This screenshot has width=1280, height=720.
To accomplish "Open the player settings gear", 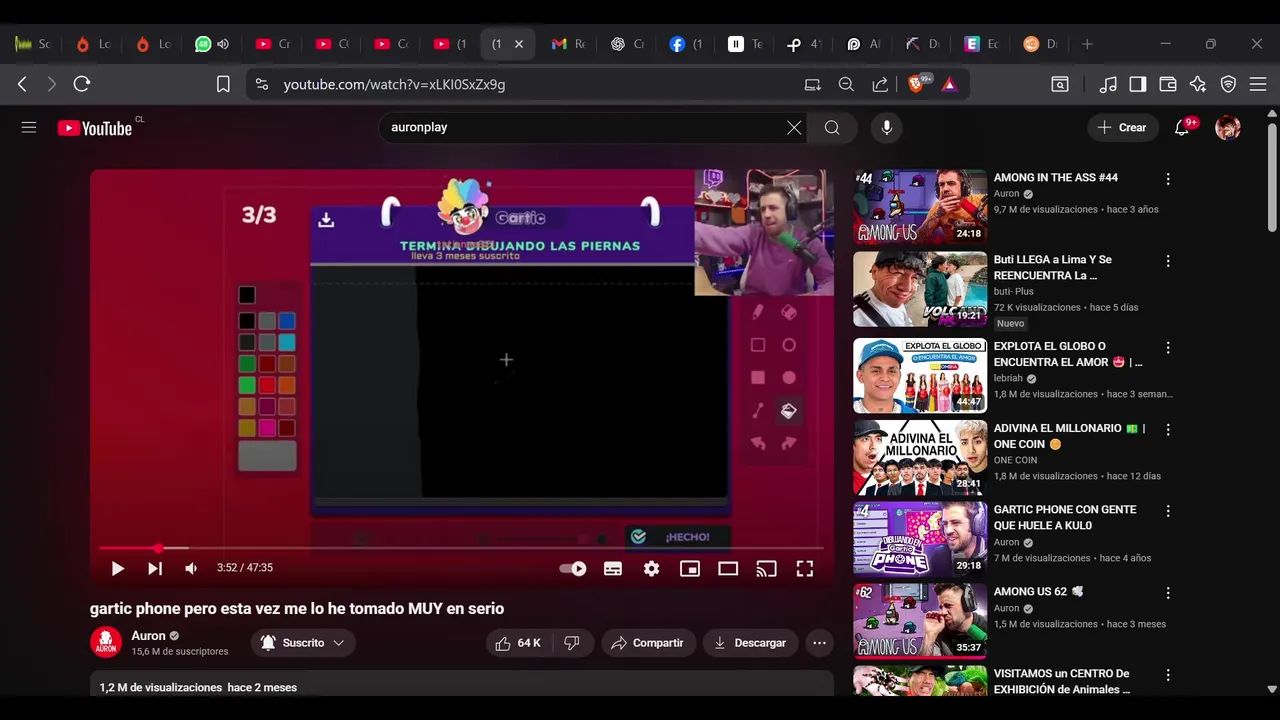I will pos(652,568).
